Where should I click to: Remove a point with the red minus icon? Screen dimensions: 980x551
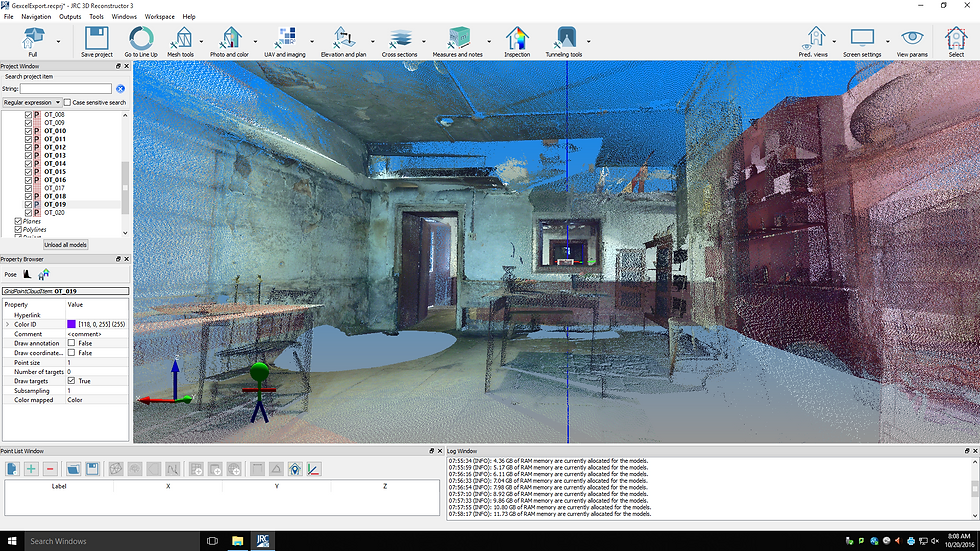[50, 469]
